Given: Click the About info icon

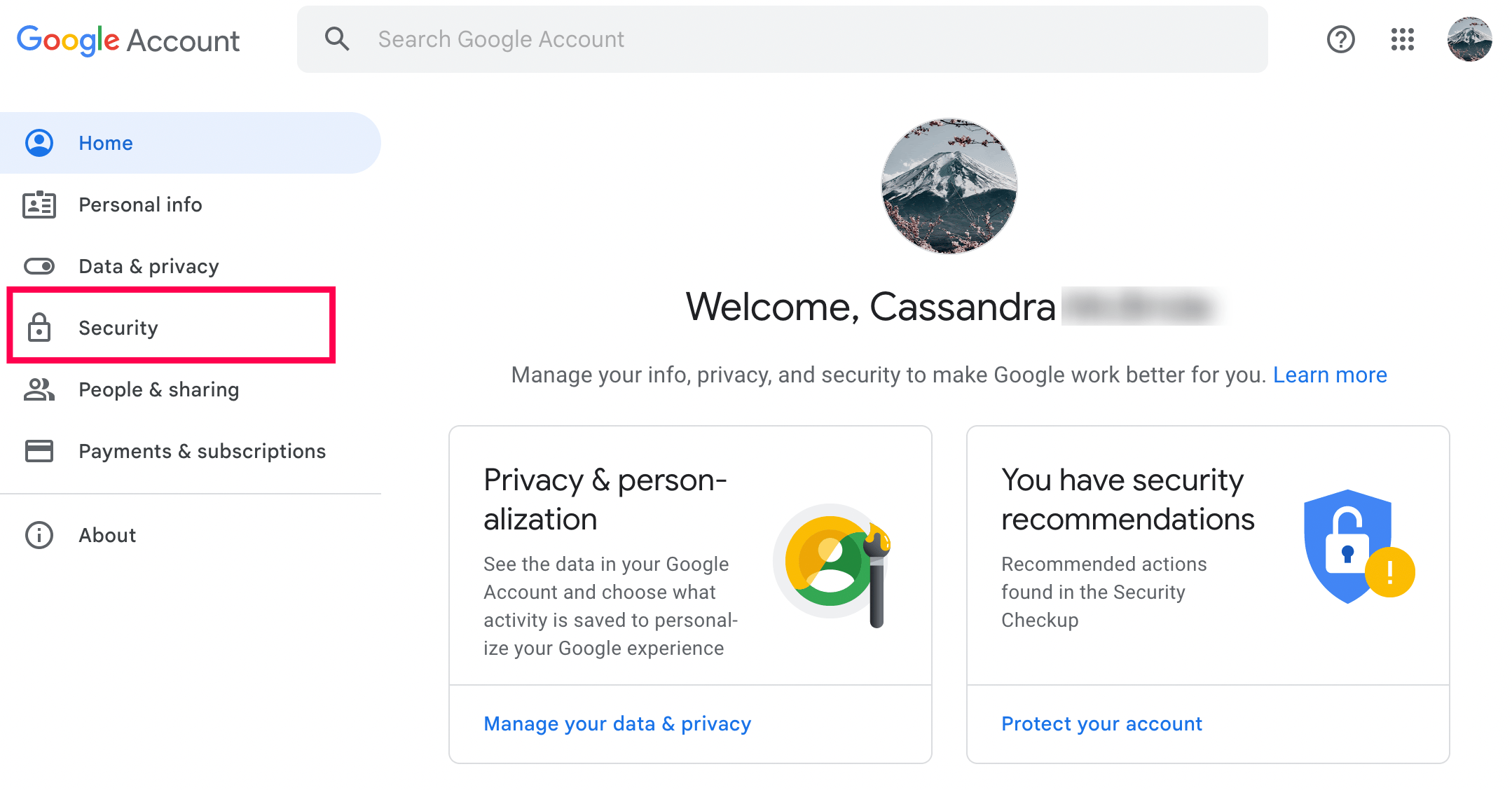Looking at the screenshot, I should [39, 535].
